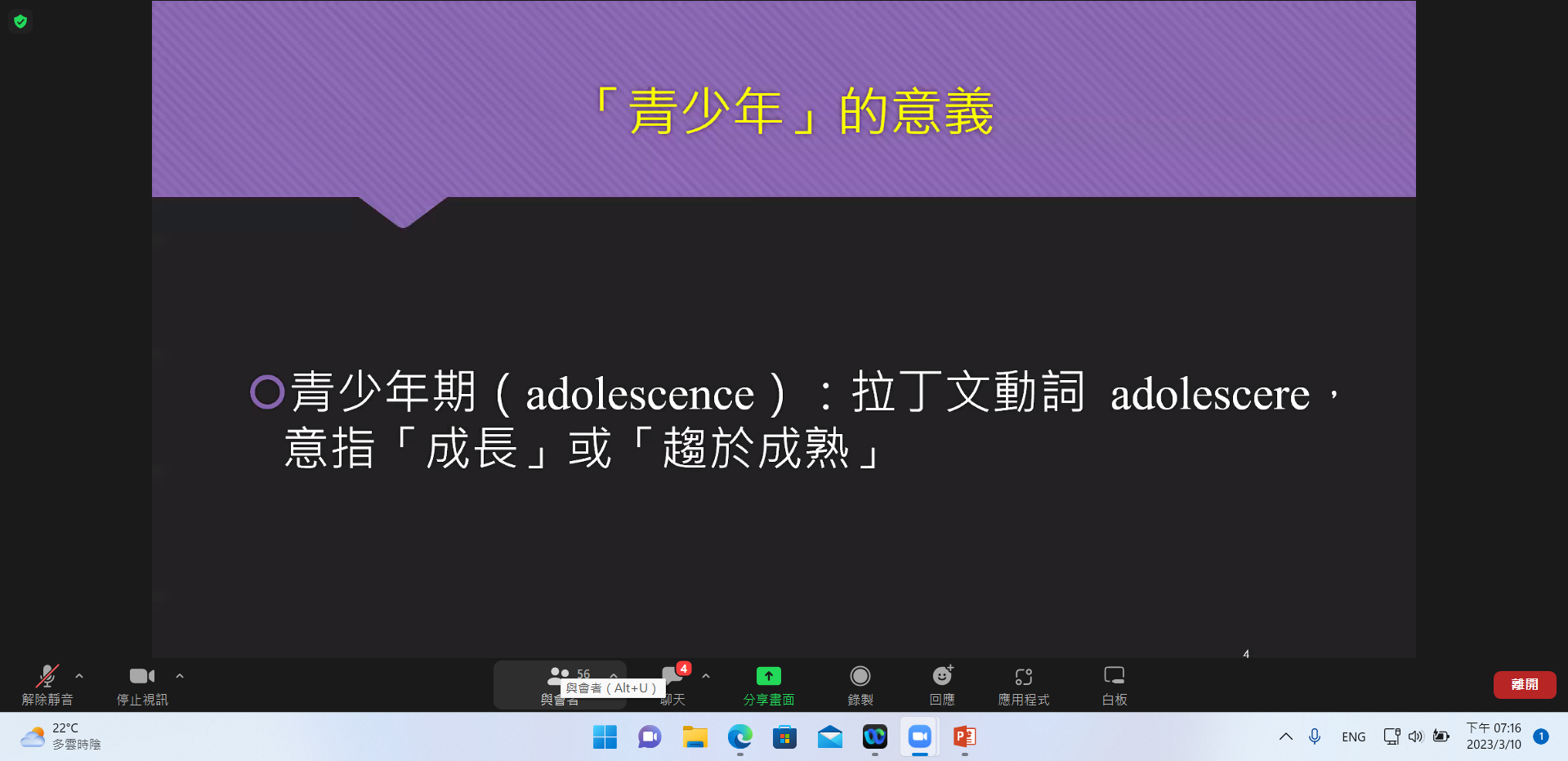Open the chat panel with 4 unread messages
Image resolution: width=1568 pixels, height=761 pixels.
pos(673,678)
